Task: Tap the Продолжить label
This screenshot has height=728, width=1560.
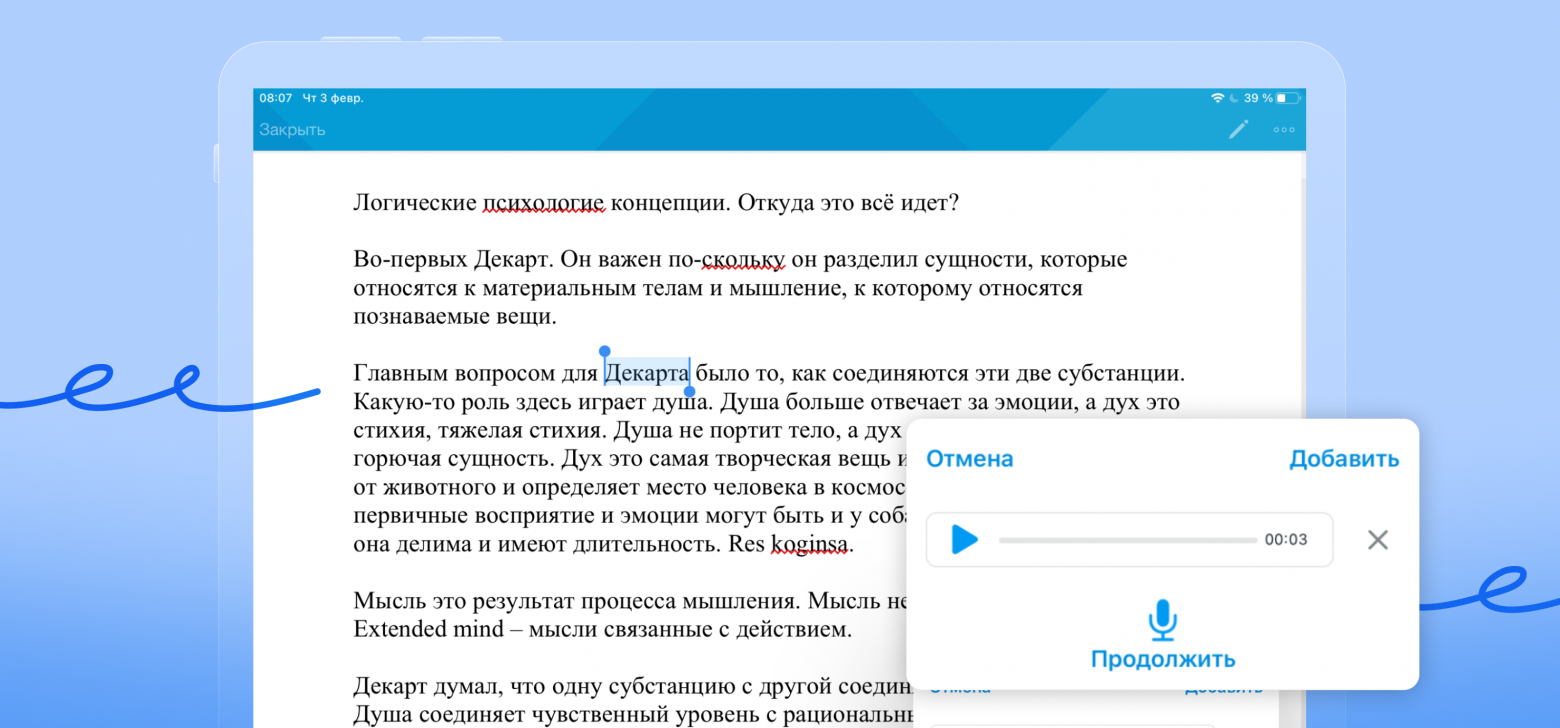Action: [x=1163, y=660]
